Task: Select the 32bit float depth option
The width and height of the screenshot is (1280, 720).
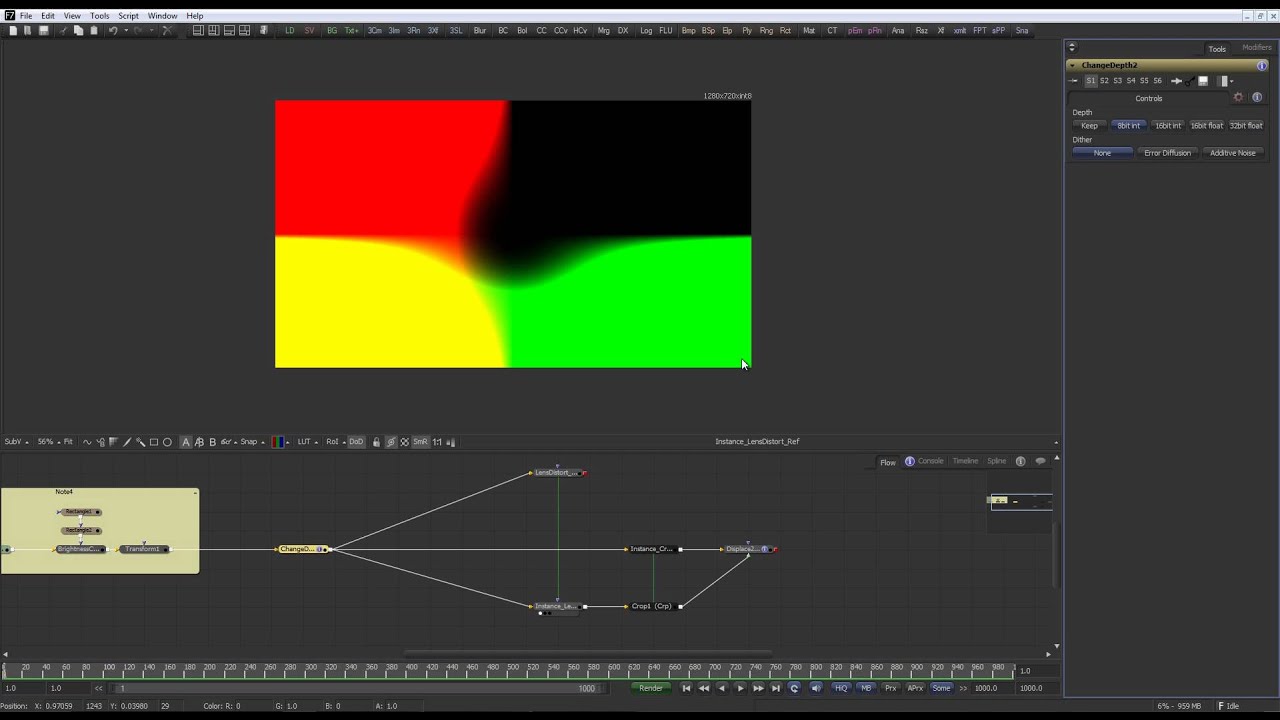Action: (1245, 126)
